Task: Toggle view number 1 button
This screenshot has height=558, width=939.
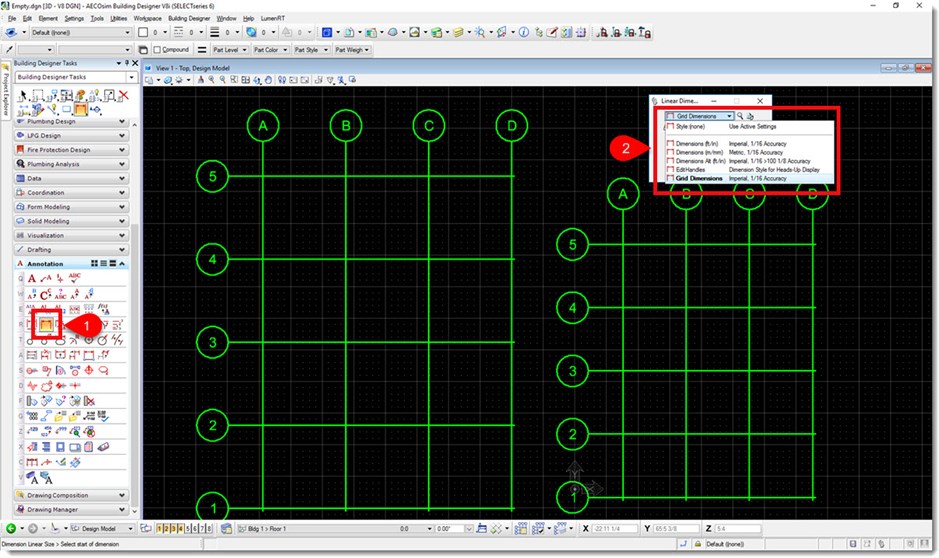Action: (159, 529)
